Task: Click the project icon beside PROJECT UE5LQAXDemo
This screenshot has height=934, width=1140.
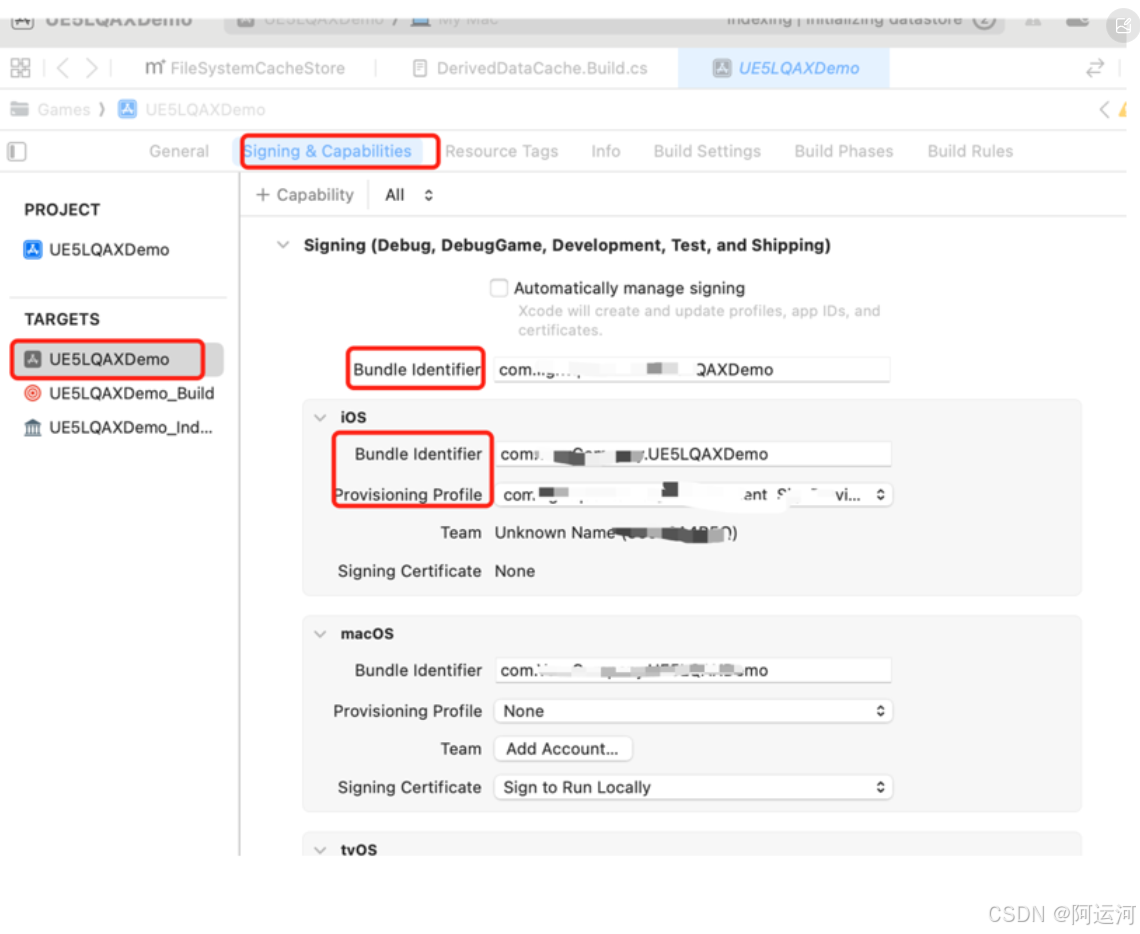Action: (x=33, y=250)
